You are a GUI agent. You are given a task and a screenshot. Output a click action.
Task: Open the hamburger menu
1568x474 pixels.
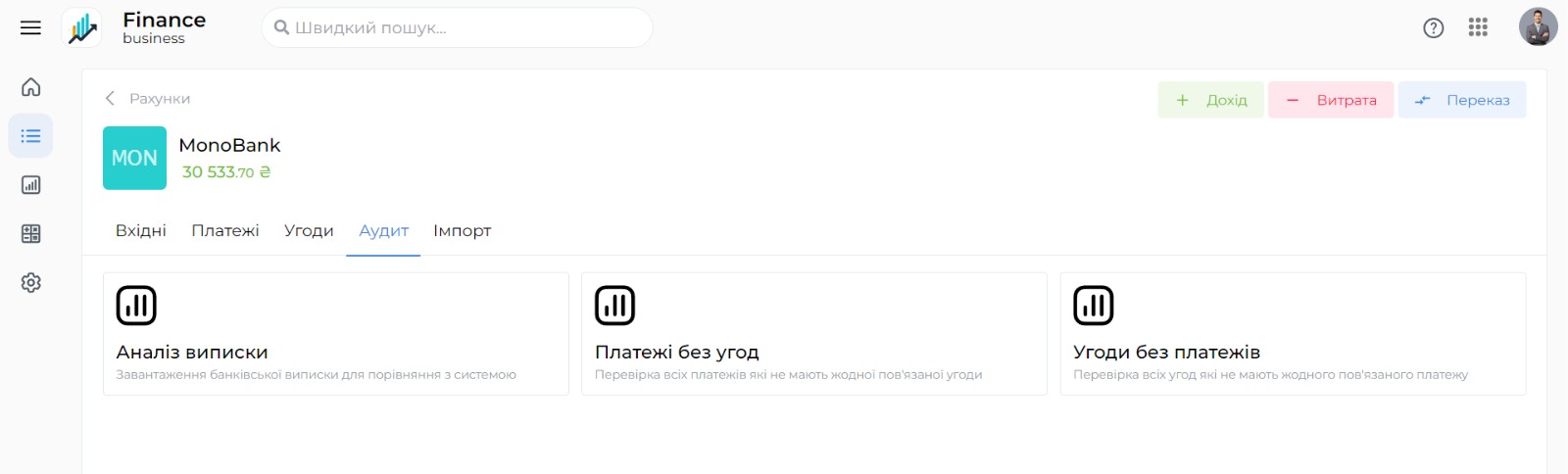click(30, 27)
